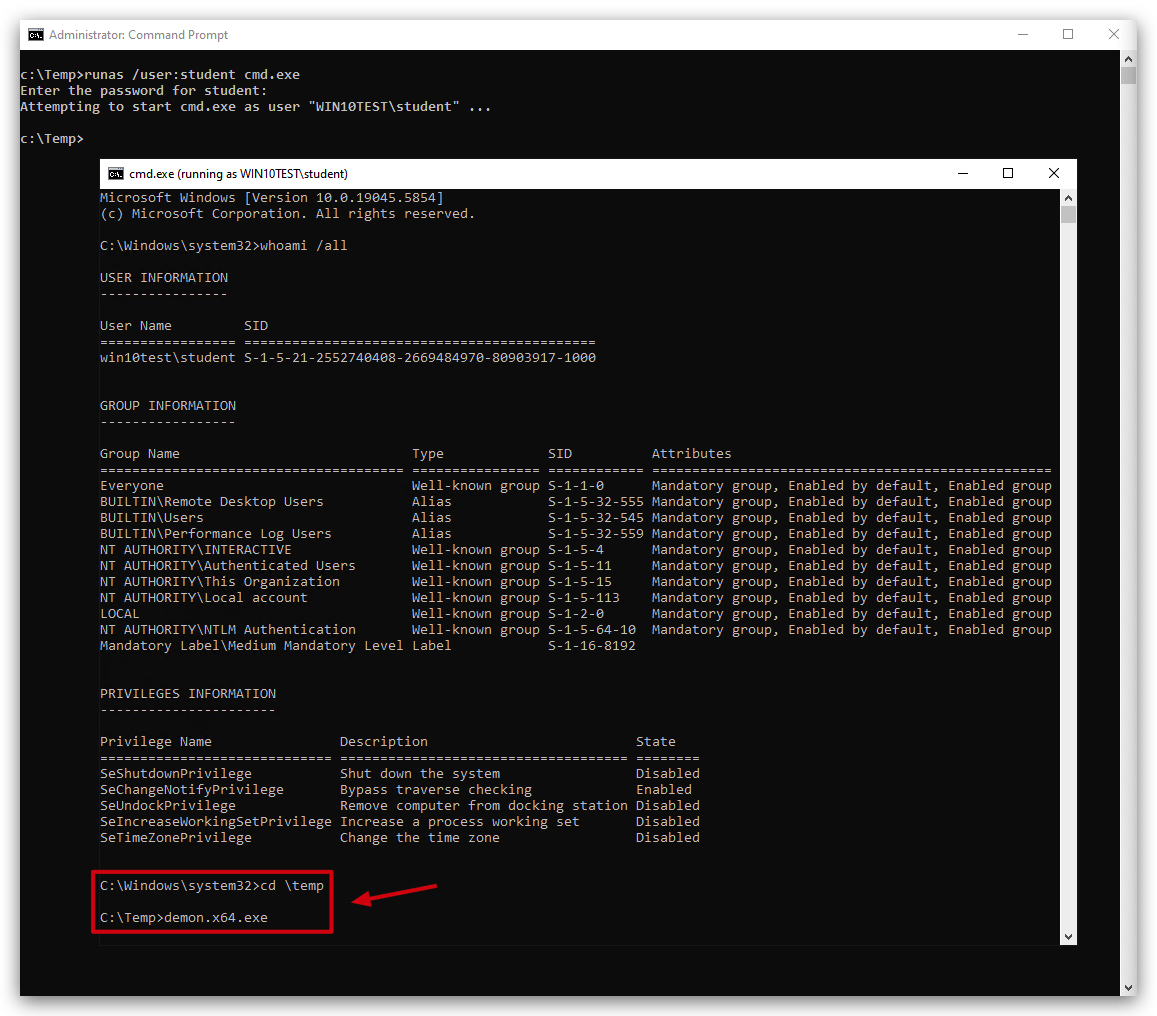
Task: Minimize the cmd.exe student window
Action: point(963,173)
